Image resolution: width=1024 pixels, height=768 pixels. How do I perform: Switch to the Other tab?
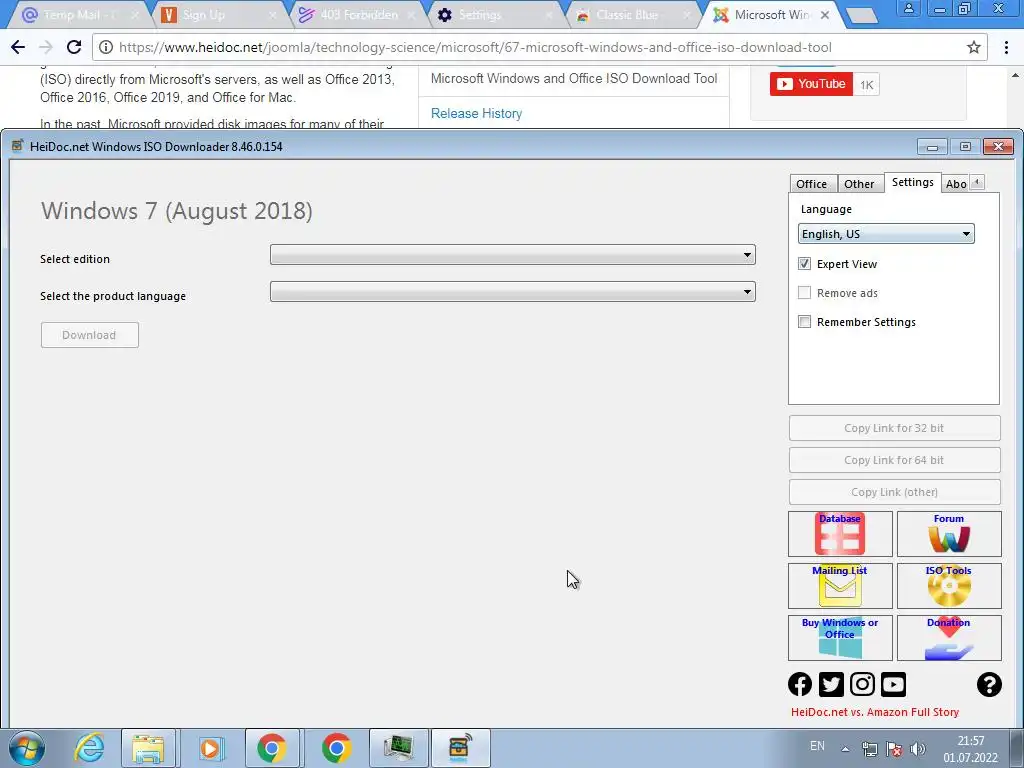pyautogui.click(x=859, y=184)
